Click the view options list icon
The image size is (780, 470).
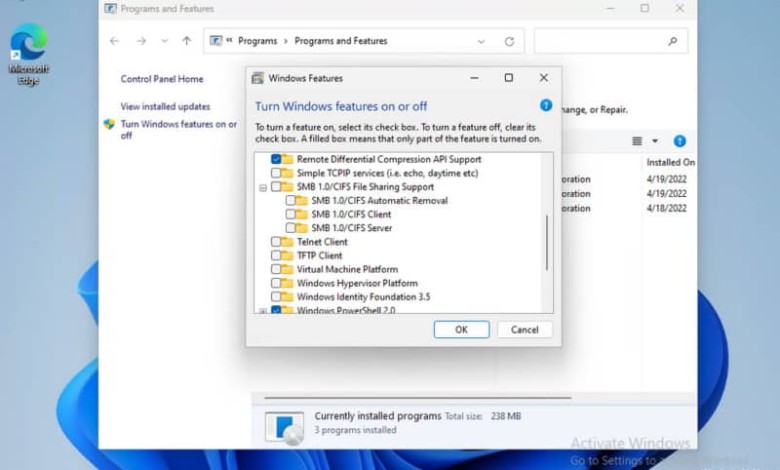(637, 141)
